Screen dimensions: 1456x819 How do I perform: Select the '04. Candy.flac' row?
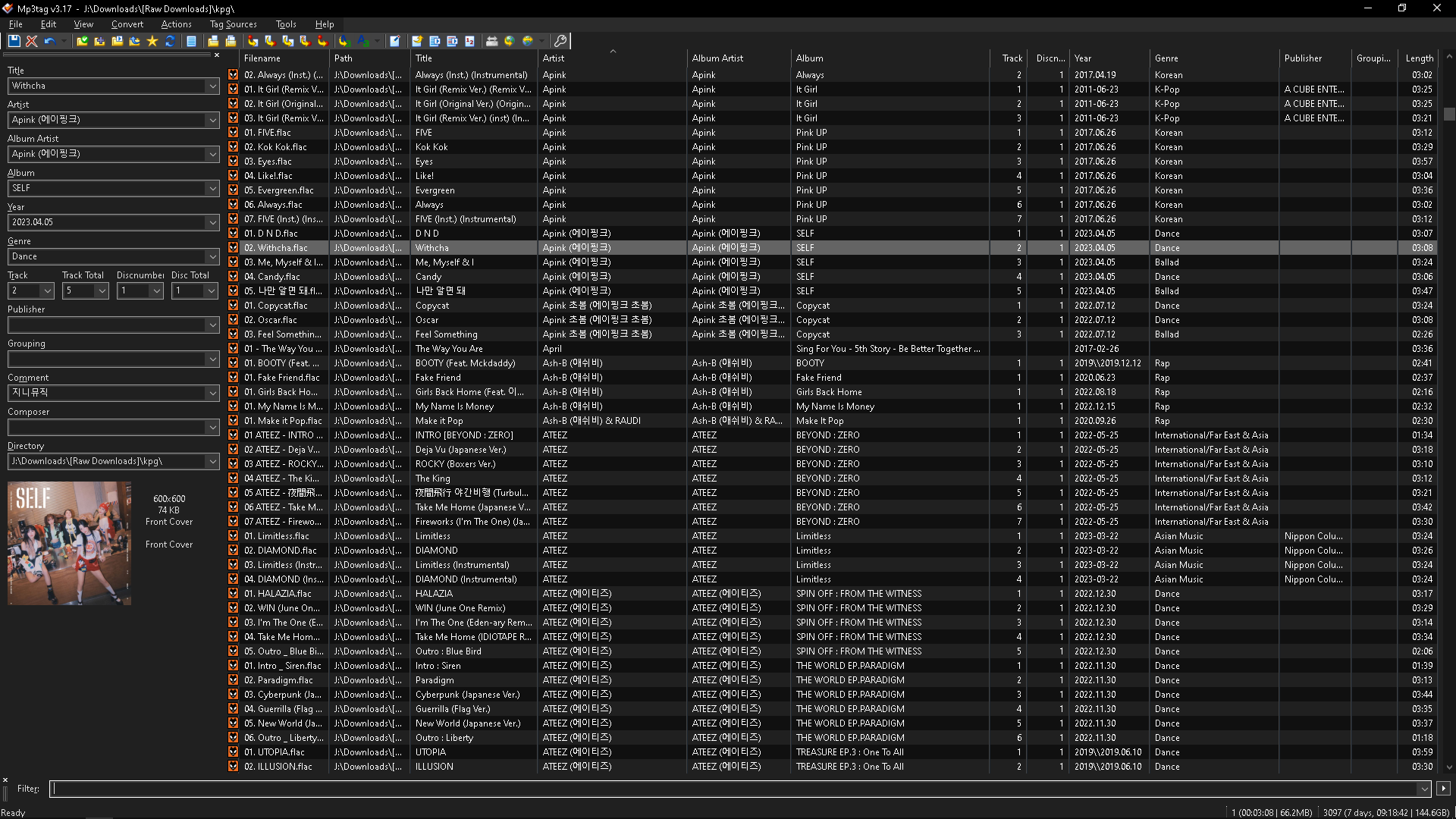832,277
